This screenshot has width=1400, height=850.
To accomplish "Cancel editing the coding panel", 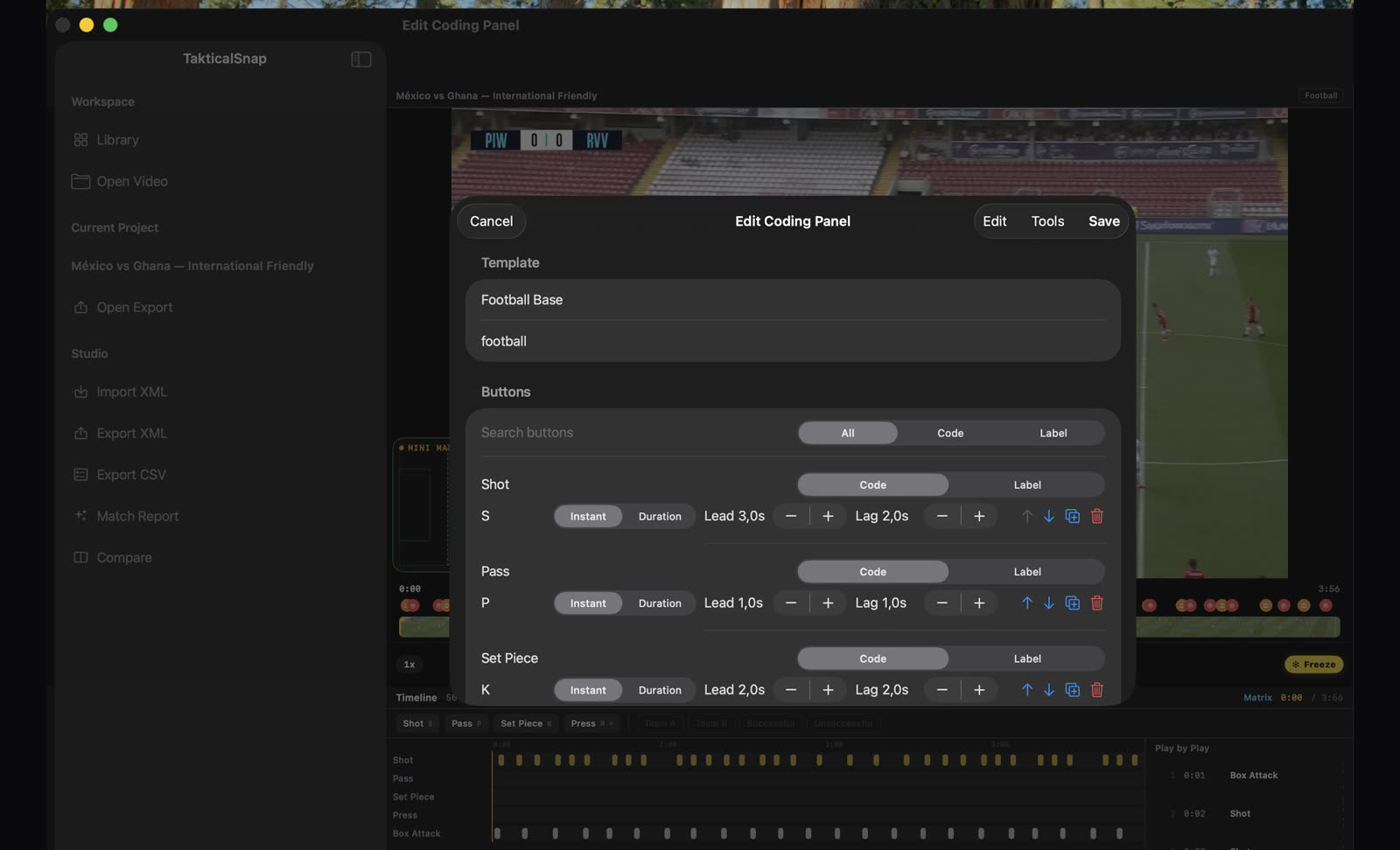I will [492, 221].
